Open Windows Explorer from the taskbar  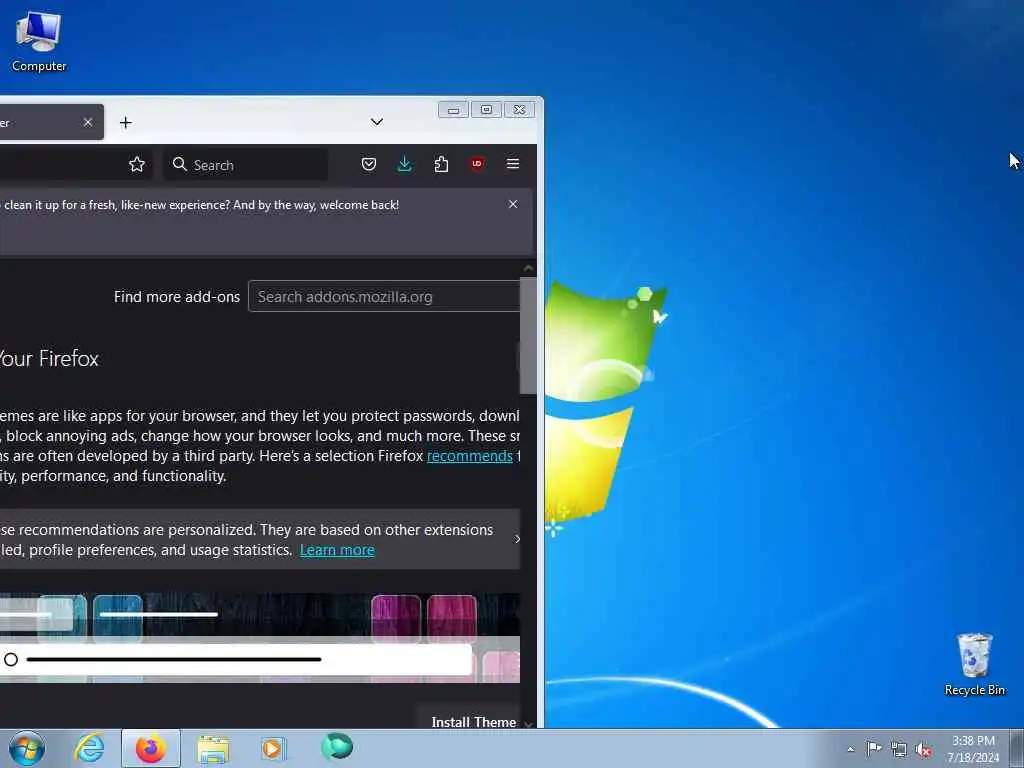(213, 749)
